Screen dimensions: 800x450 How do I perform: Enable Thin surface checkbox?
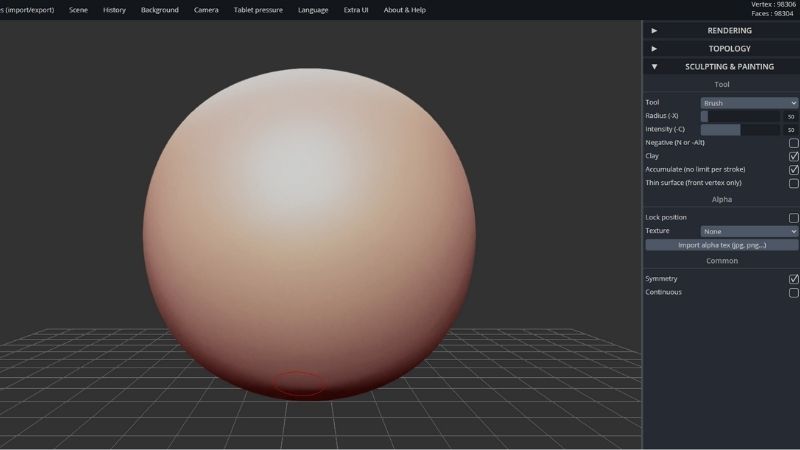[x=794, y=183]
